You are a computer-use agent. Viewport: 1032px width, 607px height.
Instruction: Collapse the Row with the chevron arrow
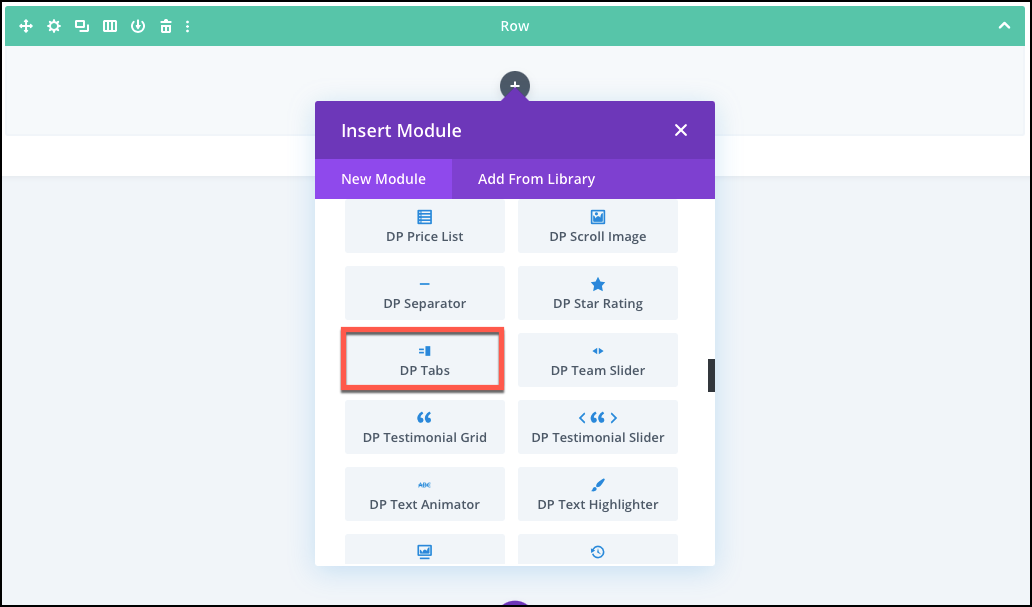click(1005, 26)
